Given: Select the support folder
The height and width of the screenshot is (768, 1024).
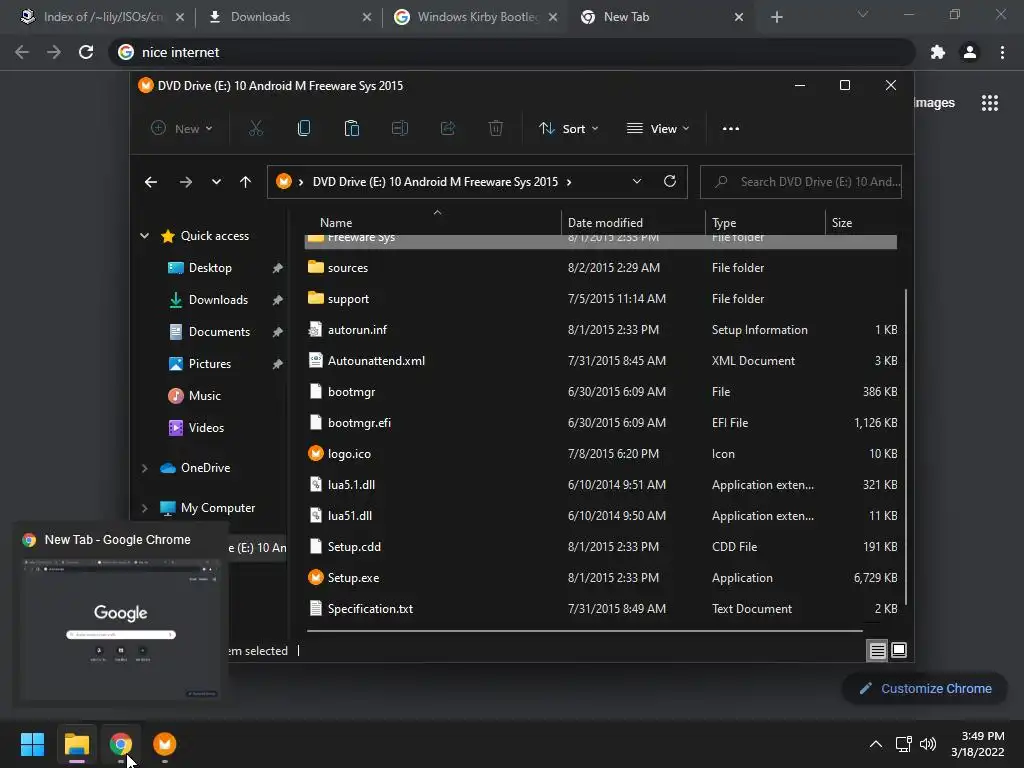Looking at the screenshot, I should point(601,298).
